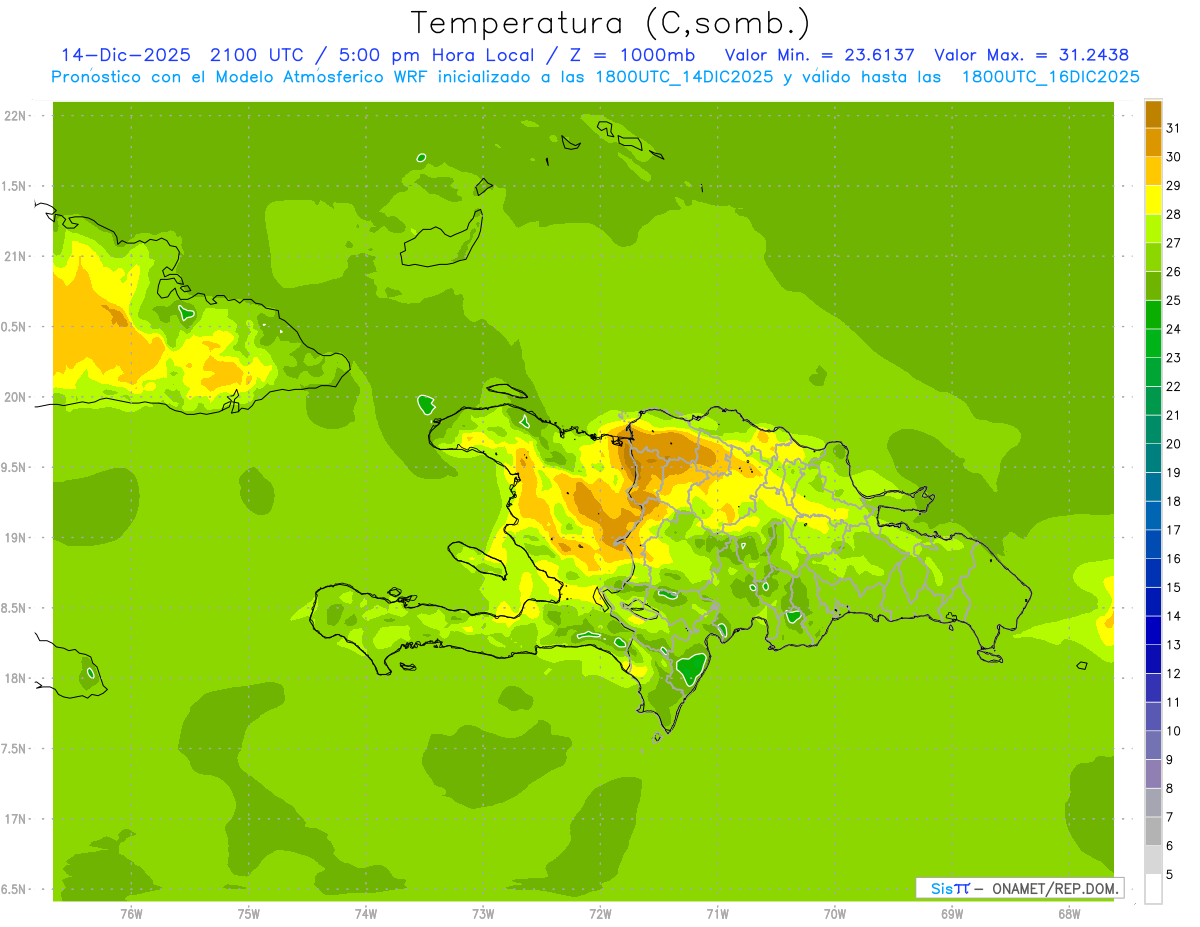
Task: Click the '70W' longitude axis label
Action: [x=835, y=914]
